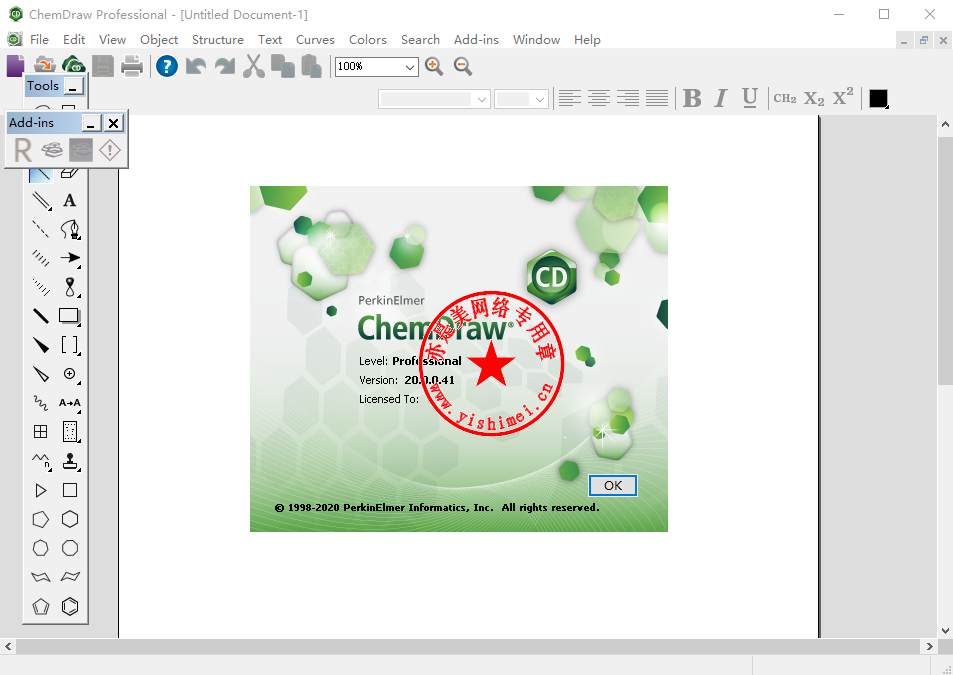Select the Multiple bonds tool

[x=41, y=200]
